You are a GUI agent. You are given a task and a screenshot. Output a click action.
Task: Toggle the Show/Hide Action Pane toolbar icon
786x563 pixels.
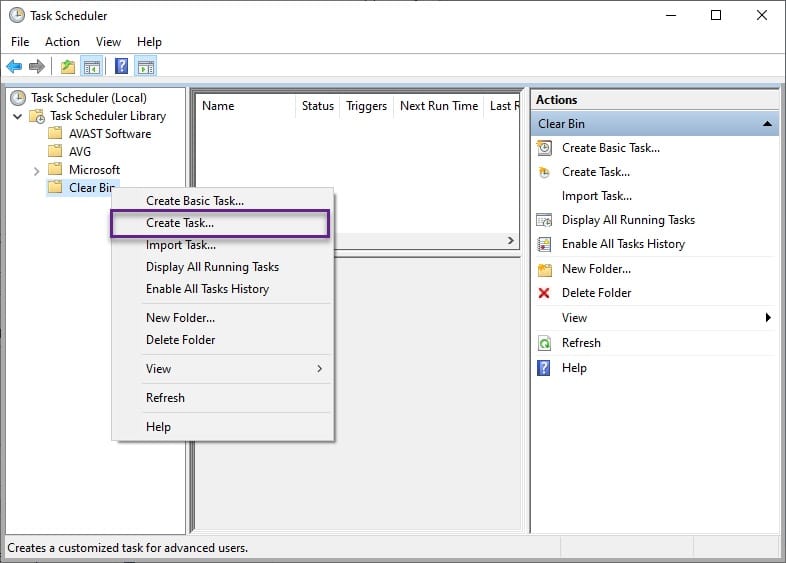[146, 67]
